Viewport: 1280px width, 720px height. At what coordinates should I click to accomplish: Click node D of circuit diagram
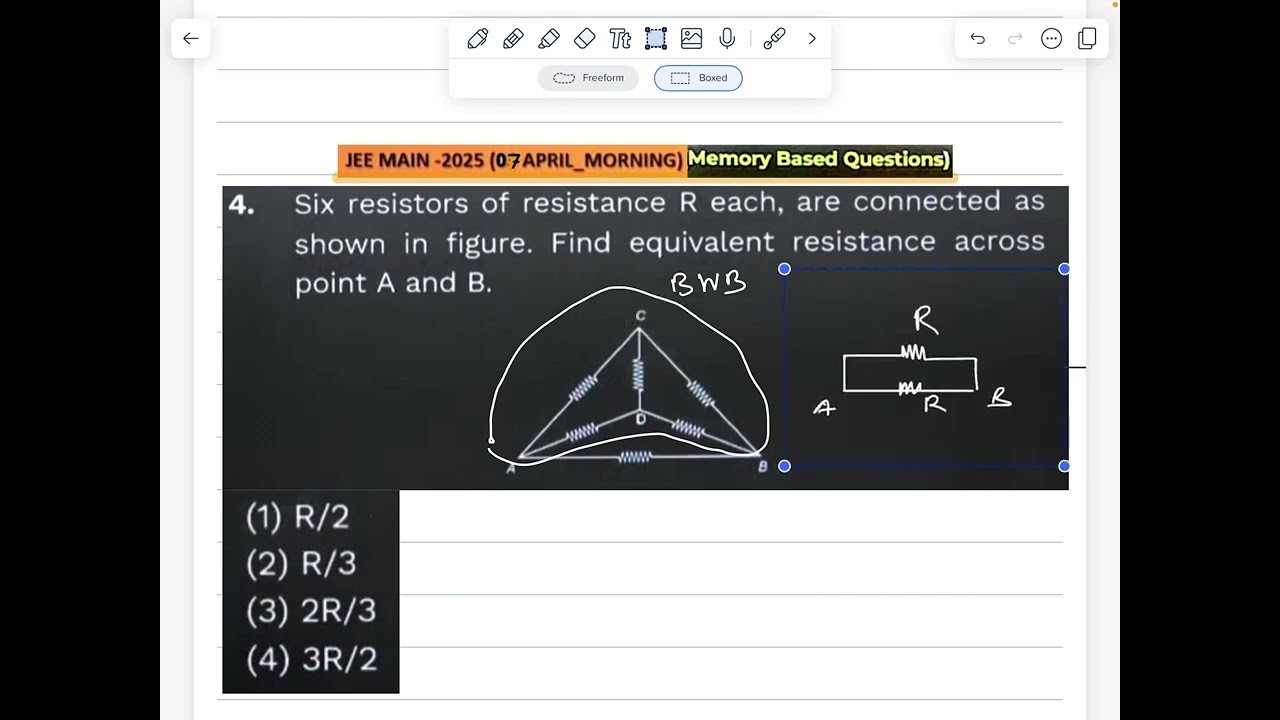point(641,419)
